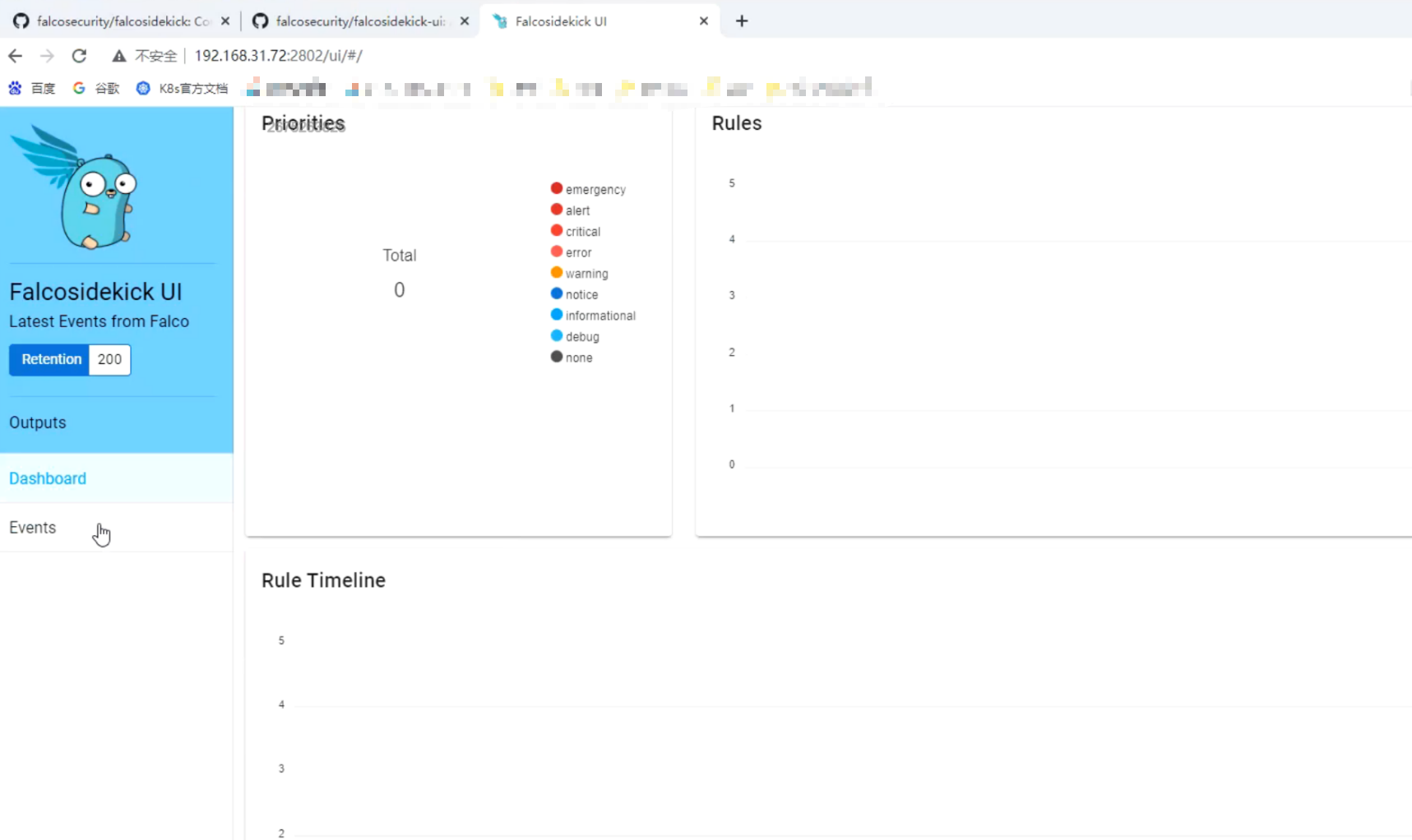Switch to the falcosecurity/falcosidekick-ui tab

click(x=360, y=21)
